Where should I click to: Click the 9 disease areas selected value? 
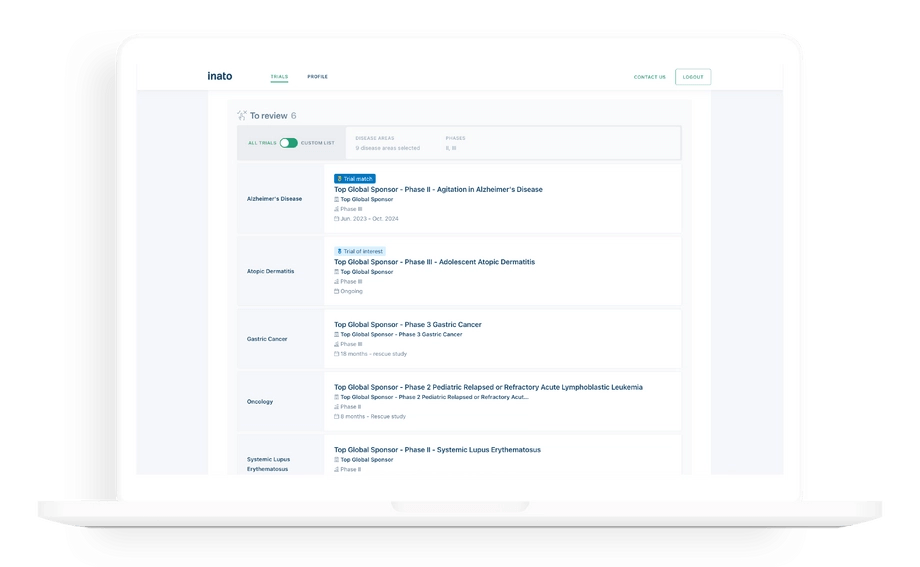coord(388,148)
